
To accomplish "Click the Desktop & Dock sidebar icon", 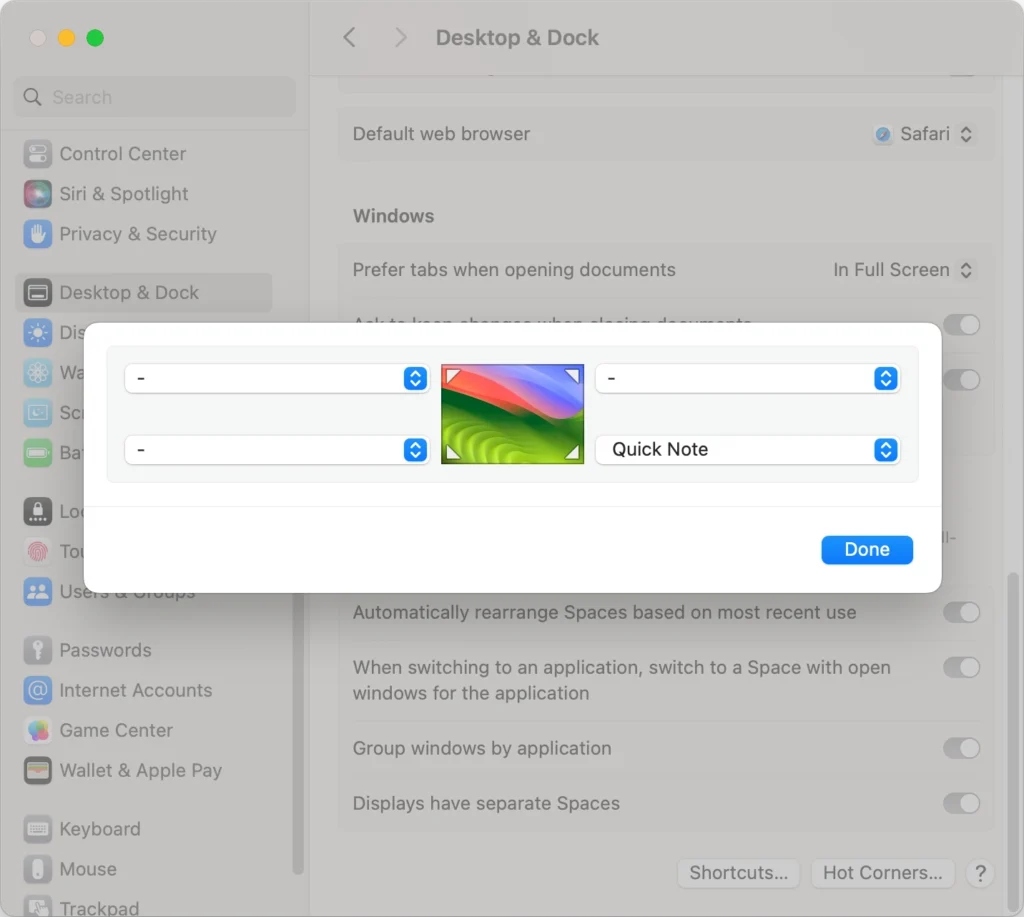I will [x=37, y=293].
